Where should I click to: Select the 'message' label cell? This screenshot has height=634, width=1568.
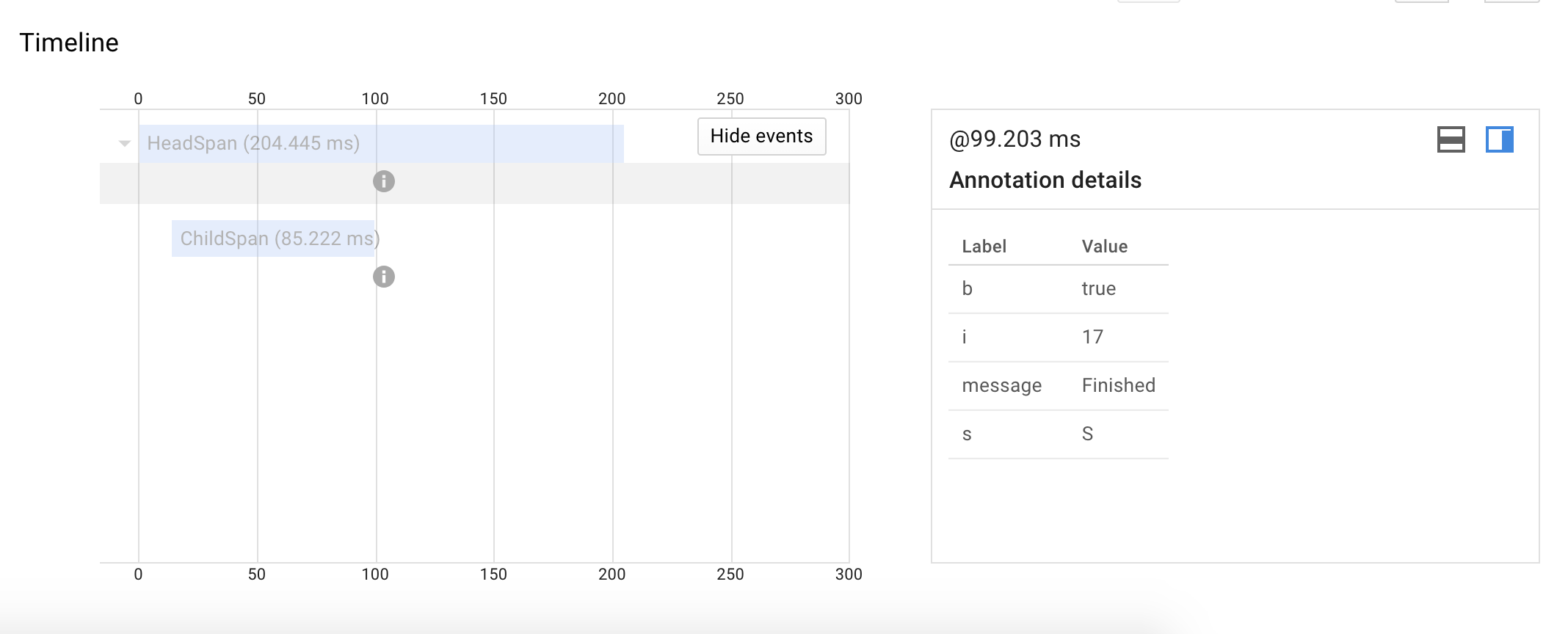point(1001,386)
